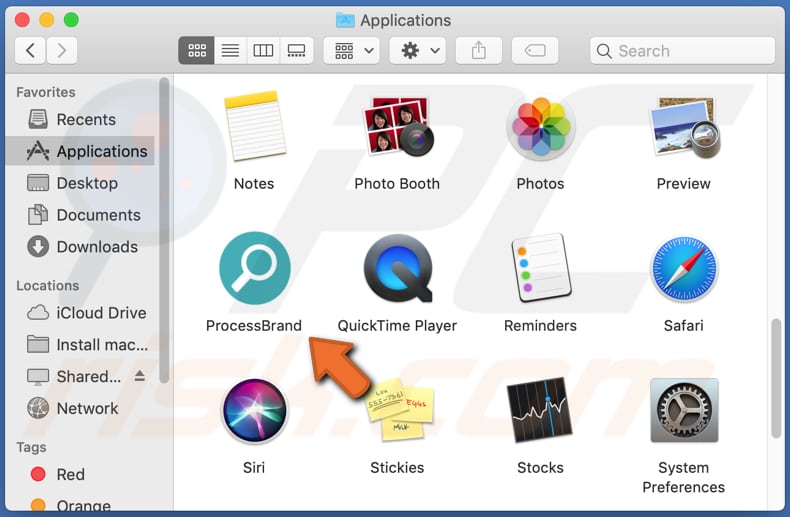Select the Photo Booth app icon
The height and width of the screenshot is (517, 790).
398,126
